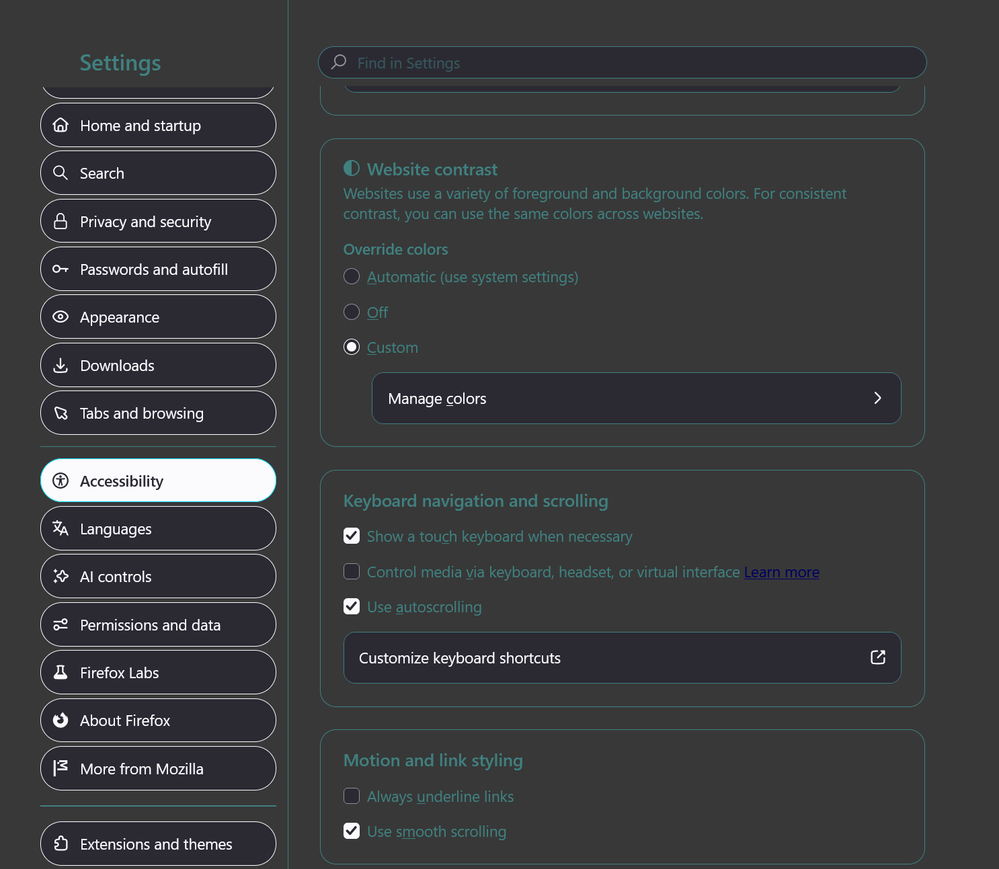Click the AI controls sparkle icon
The height and width of the screenshot is (869, 999).
tap(61, 576)
